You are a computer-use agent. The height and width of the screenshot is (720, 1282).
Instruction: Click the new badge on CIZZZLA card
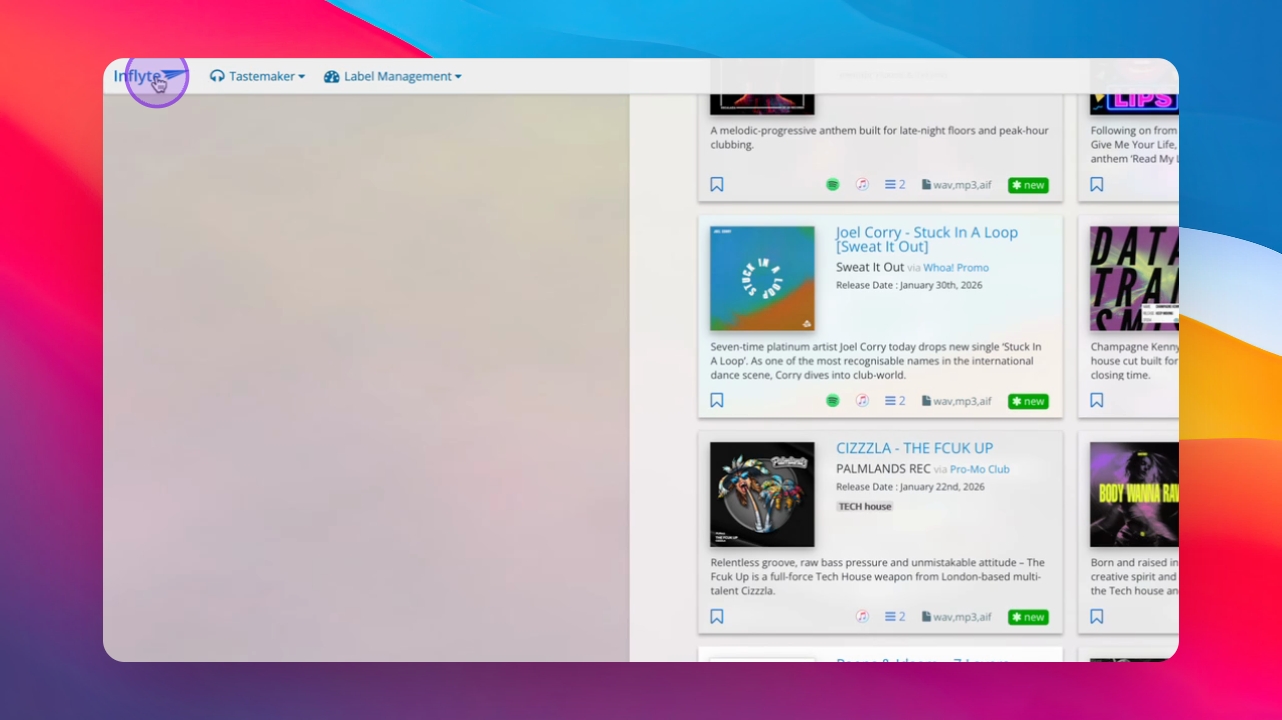pos(1028,617)
